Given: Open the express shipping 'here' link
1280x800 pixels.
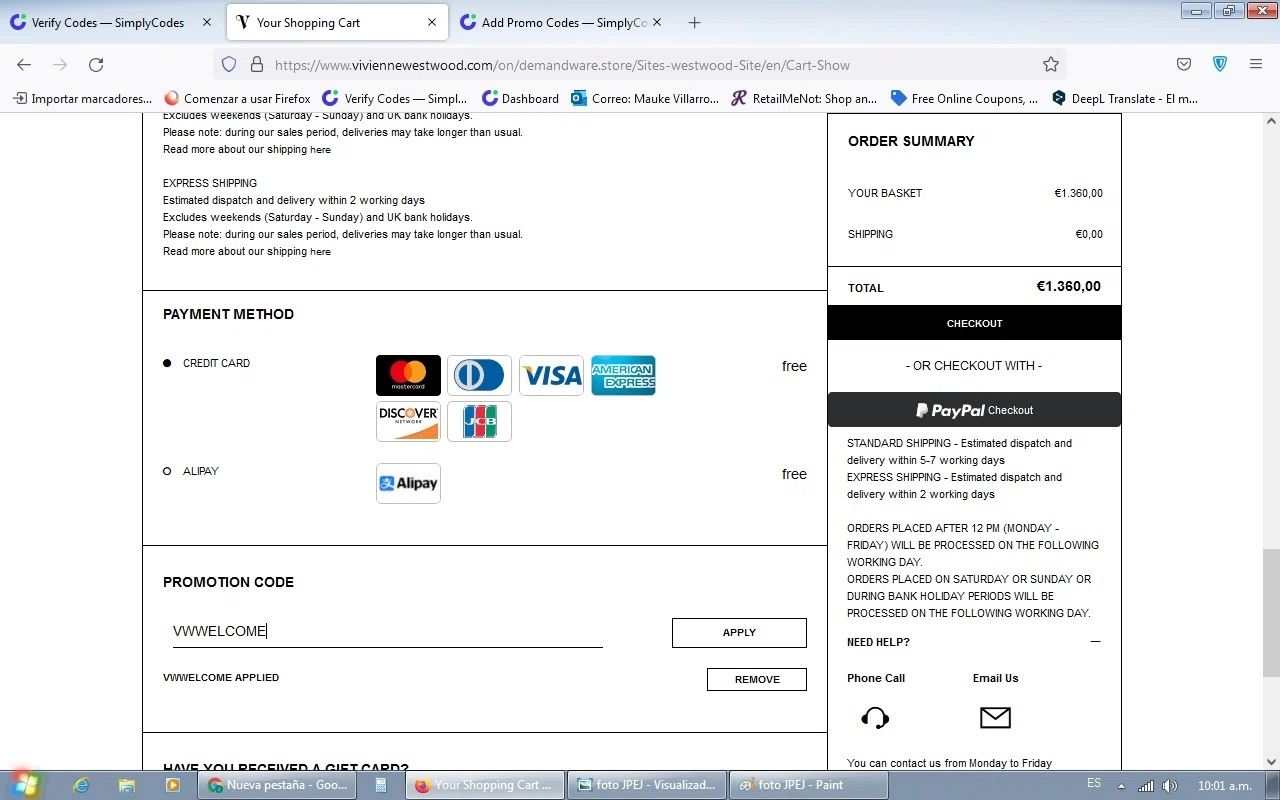Looking at the screenshot, I should click(x=320, y=252).
